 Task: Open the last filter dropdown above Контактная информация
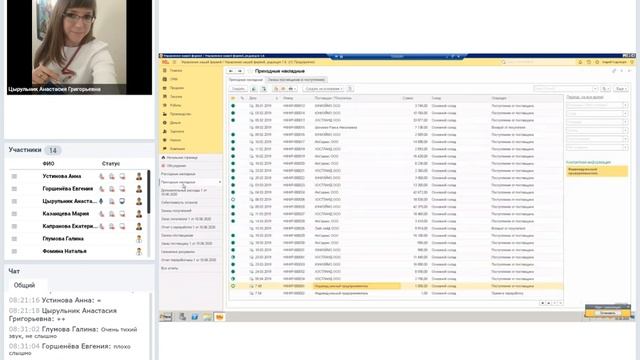[x=625, y=147]
